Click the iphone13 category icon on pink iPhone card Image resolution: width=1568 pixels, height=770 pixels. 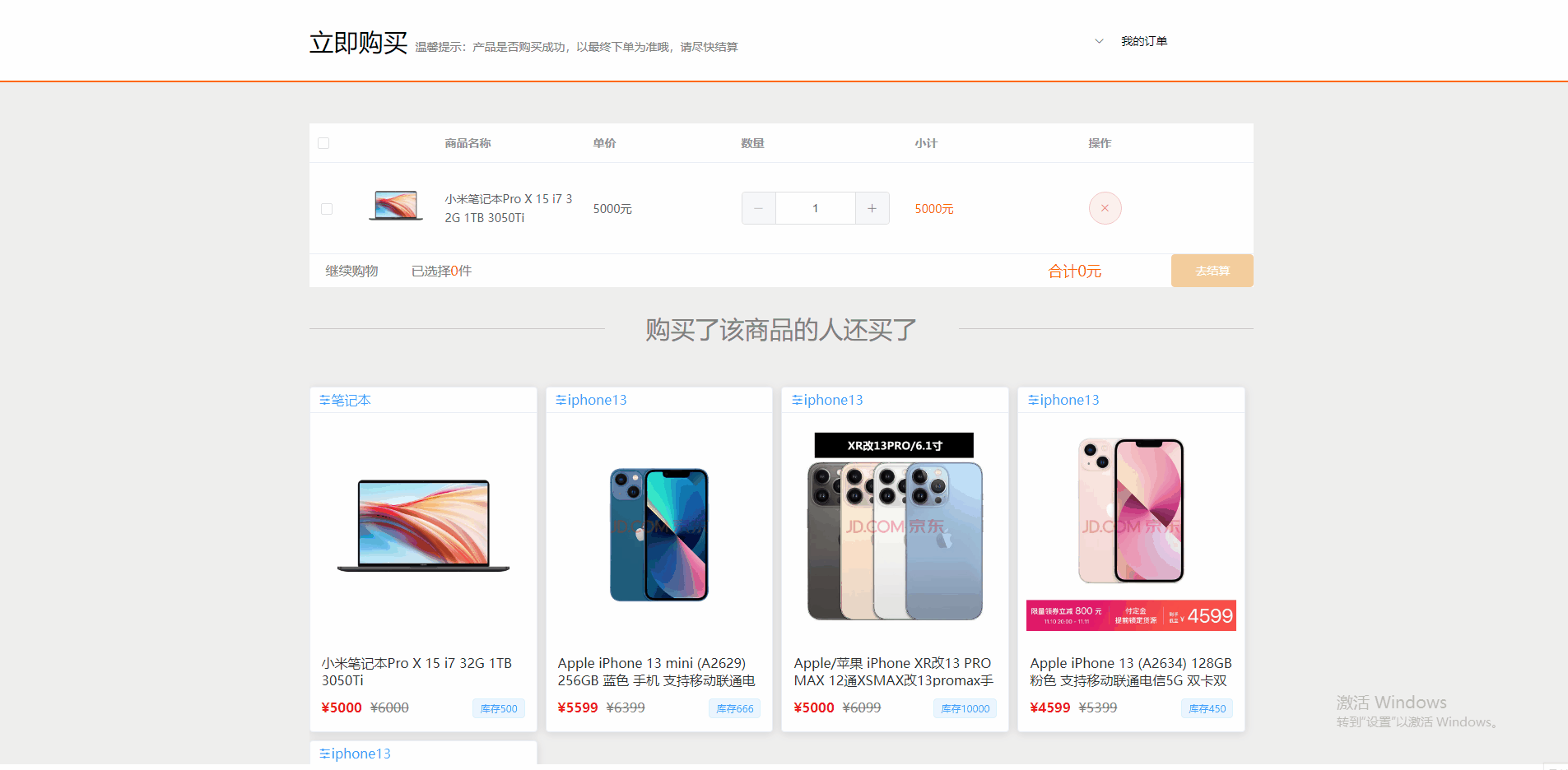1033,400
